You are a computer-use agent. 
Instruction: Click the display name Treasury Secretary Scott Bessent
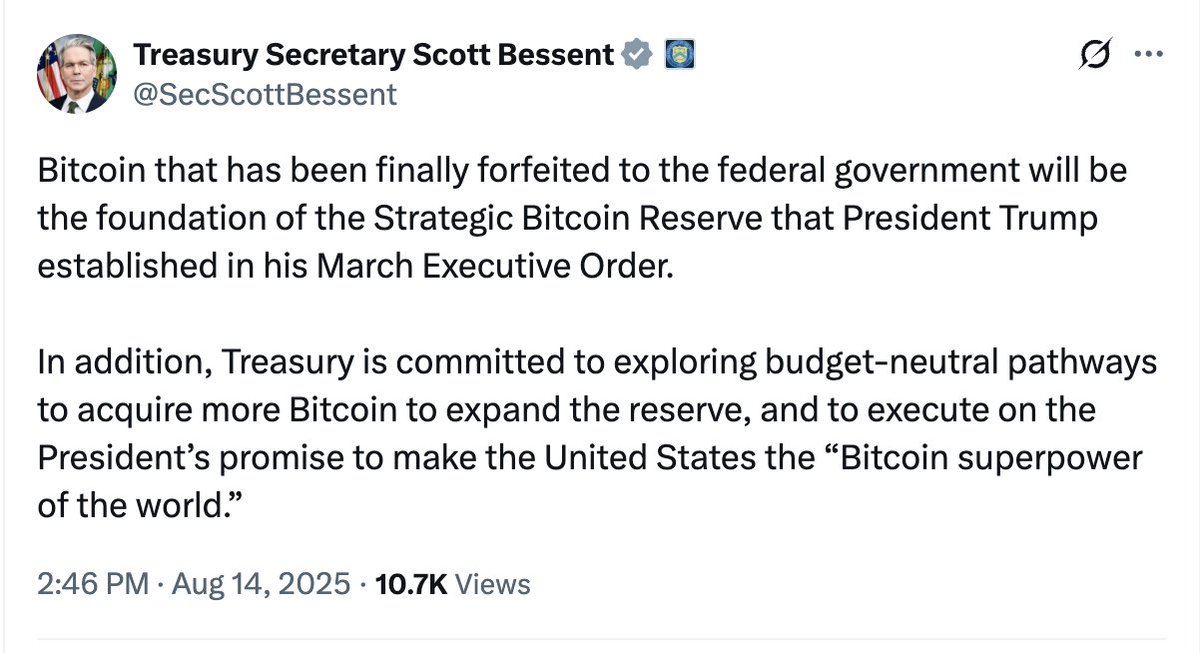[x=374, y=55]
